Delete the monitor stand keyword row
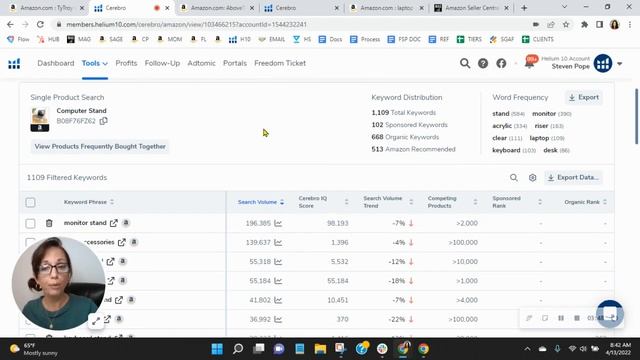The width and height of the screenshot is (640, 360). 49,223
